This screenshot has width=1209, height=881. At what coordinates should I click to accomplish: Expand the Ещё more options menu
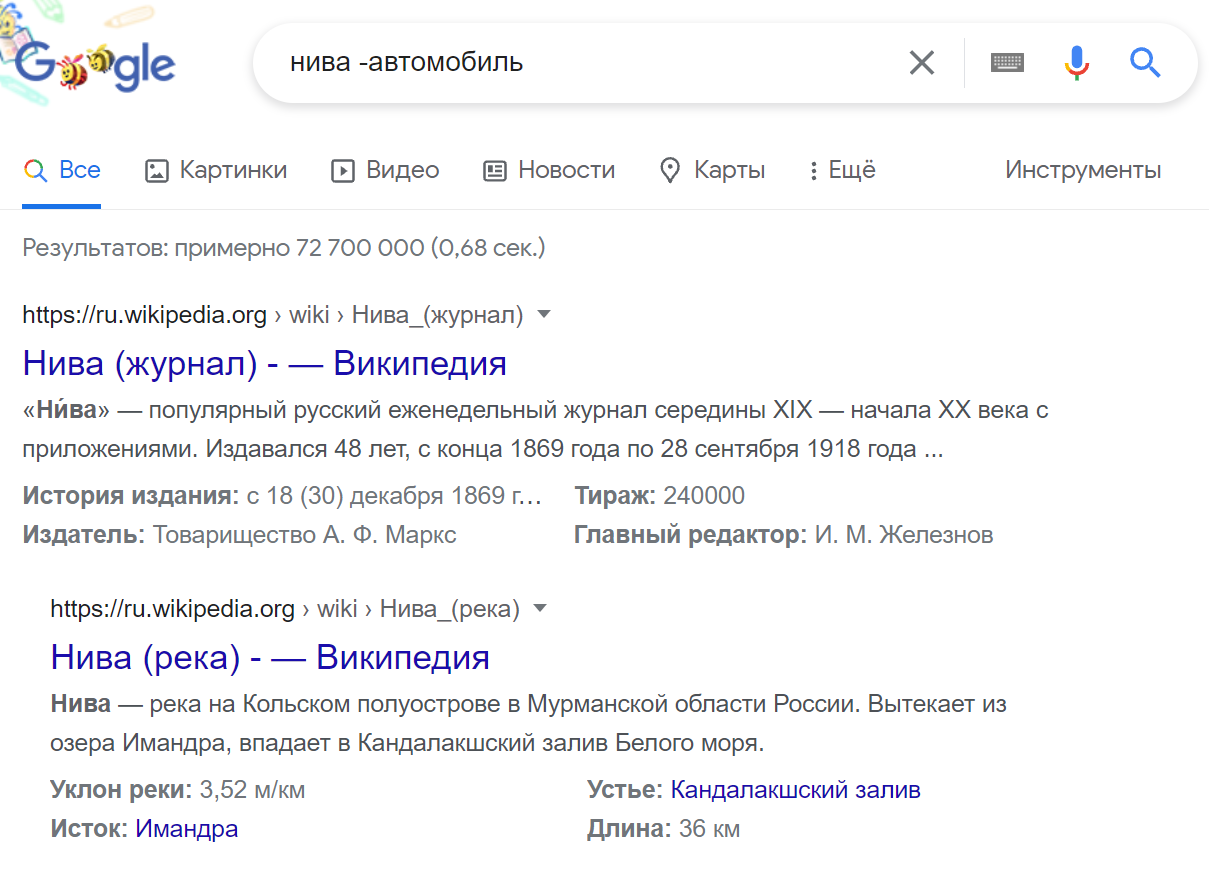pos(842,170)
